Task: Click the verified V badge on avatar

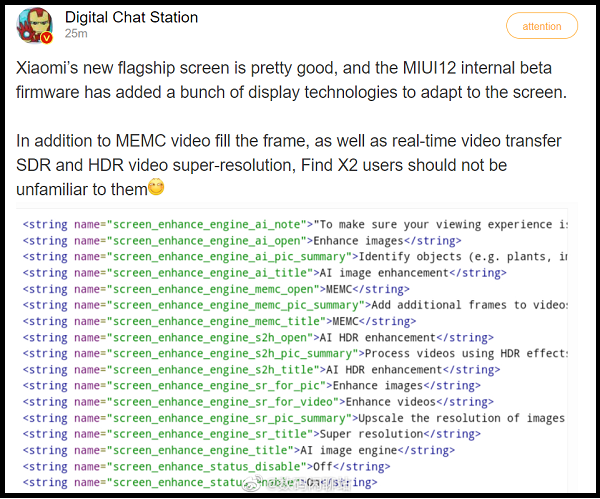Action: [x=46, y=38]
